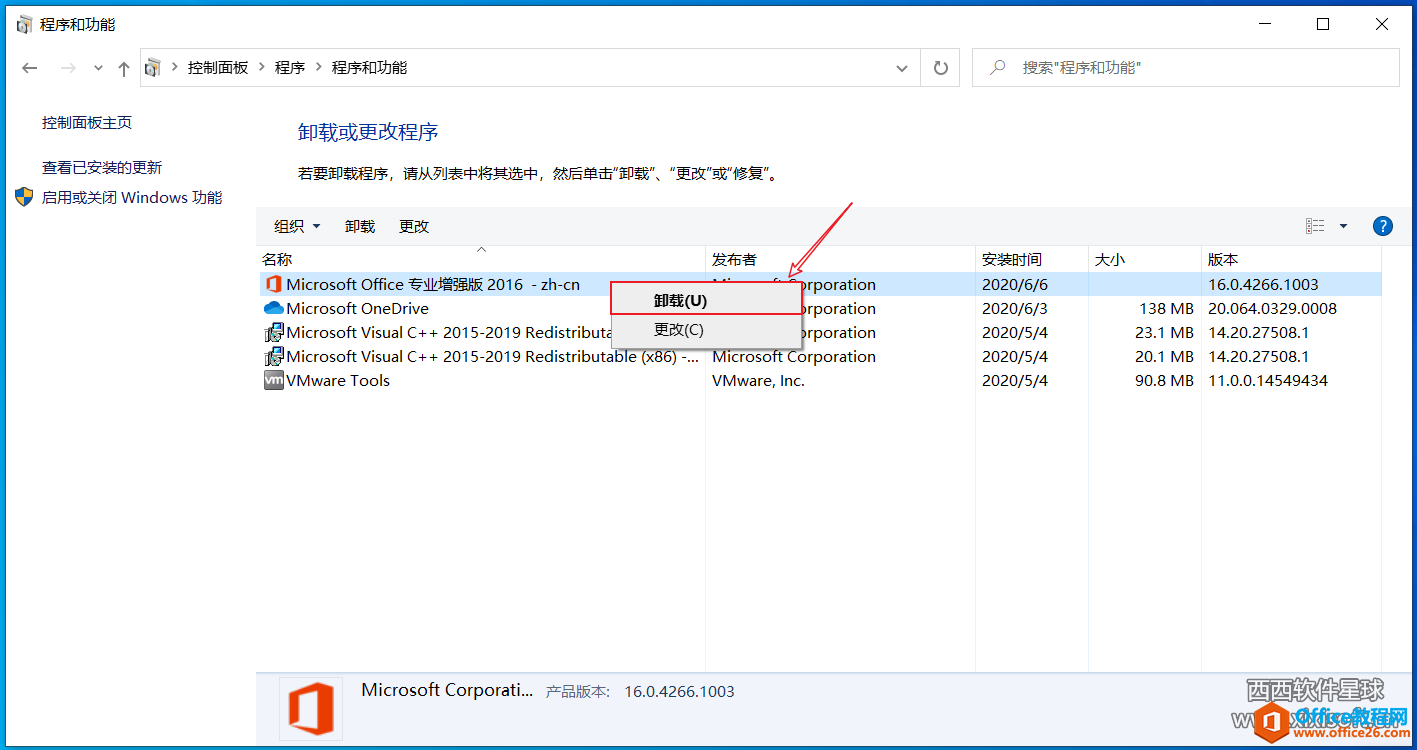Go up one level with the up arrow
1417x750 pixels.
[x=124, y=68]
